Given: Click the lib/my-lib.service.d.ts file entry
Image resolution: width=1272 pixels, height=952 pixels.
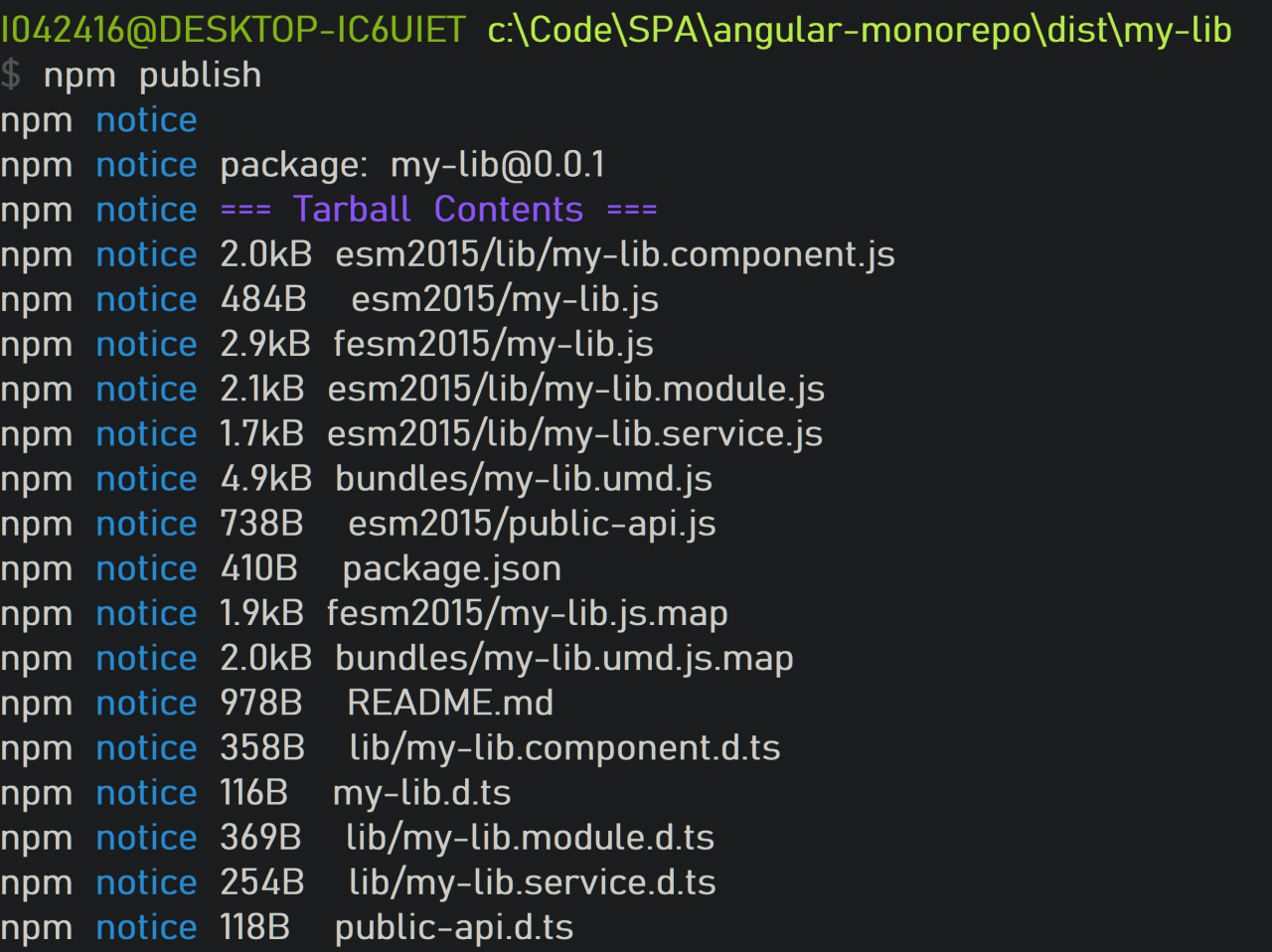Looking at the screenshot, I should point(533,882).
